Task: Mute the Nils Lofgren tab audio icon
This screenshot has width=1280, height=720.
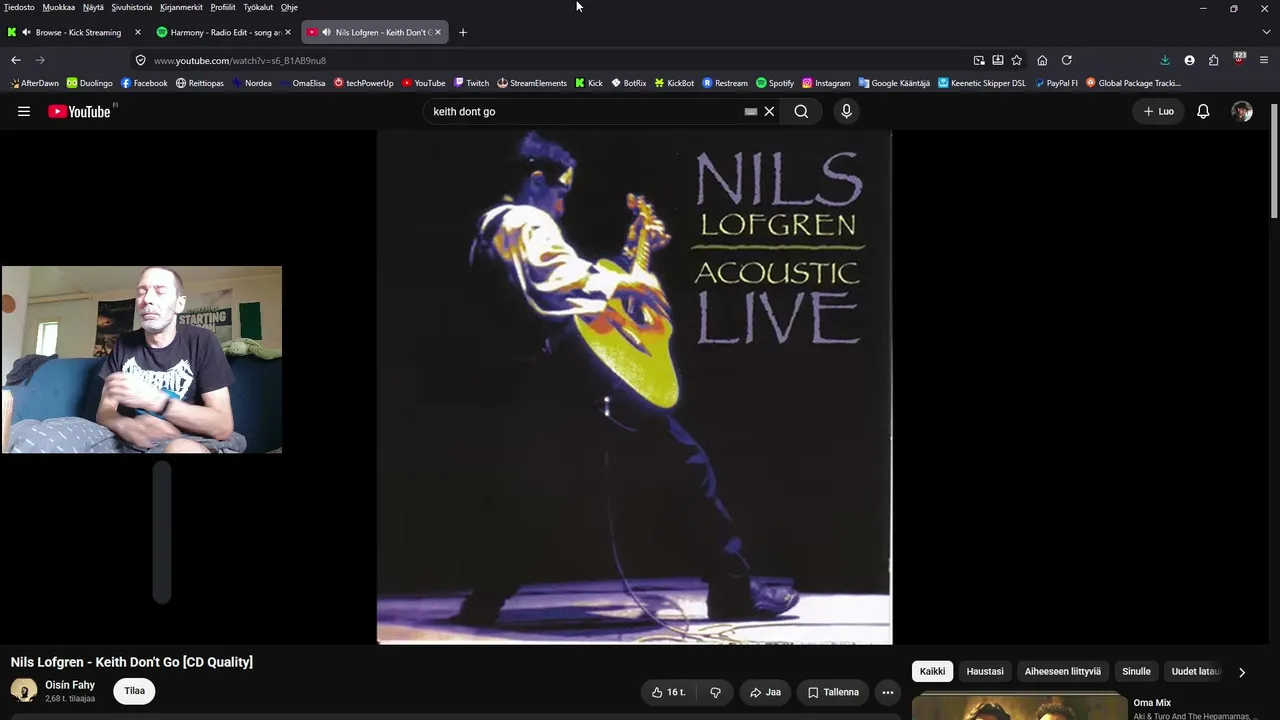Action: [327, 32]
